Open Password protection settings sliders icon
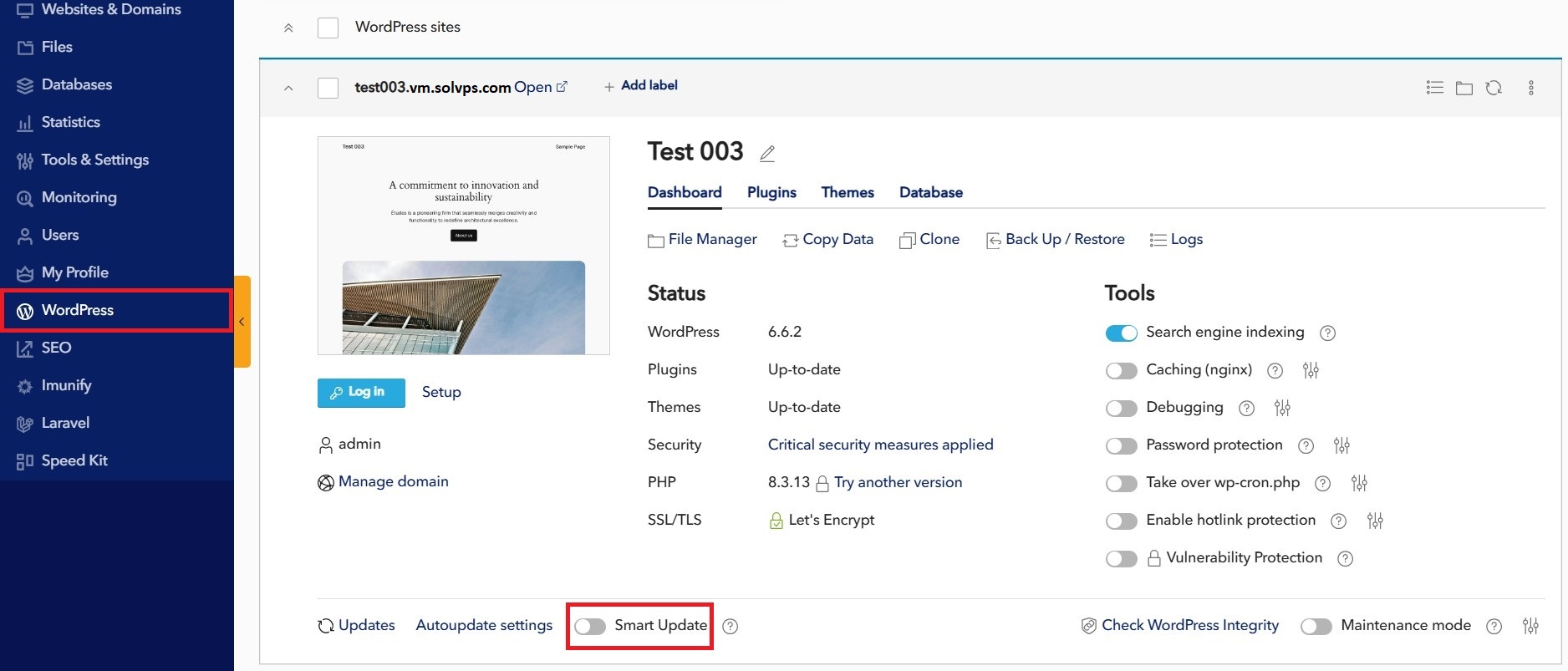Image resolution: width=1568 pixels, height=671 pixels. (x=1341, y=445)
